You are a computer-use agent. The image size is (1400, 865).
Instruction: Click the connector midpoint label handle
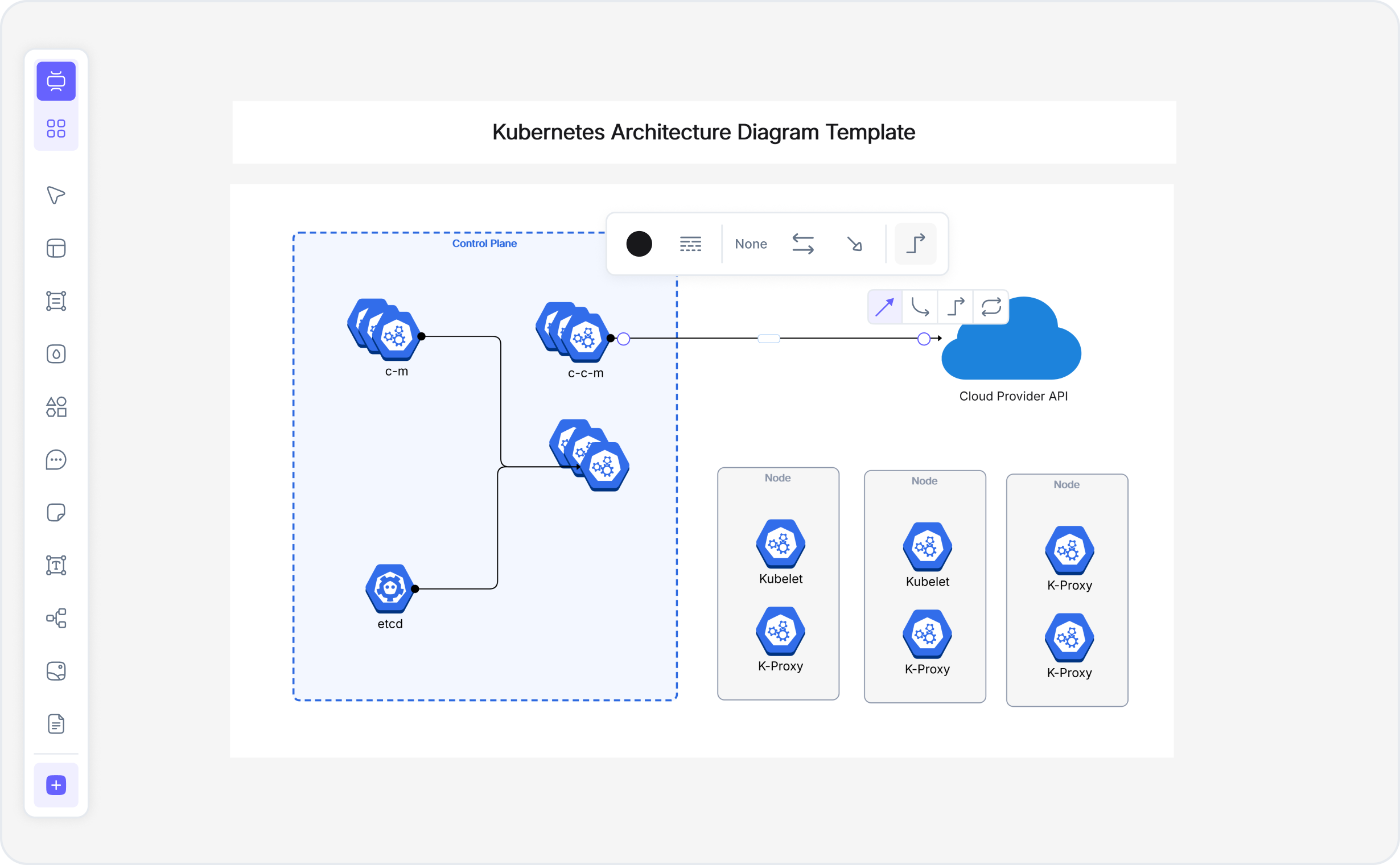point(769,339)
